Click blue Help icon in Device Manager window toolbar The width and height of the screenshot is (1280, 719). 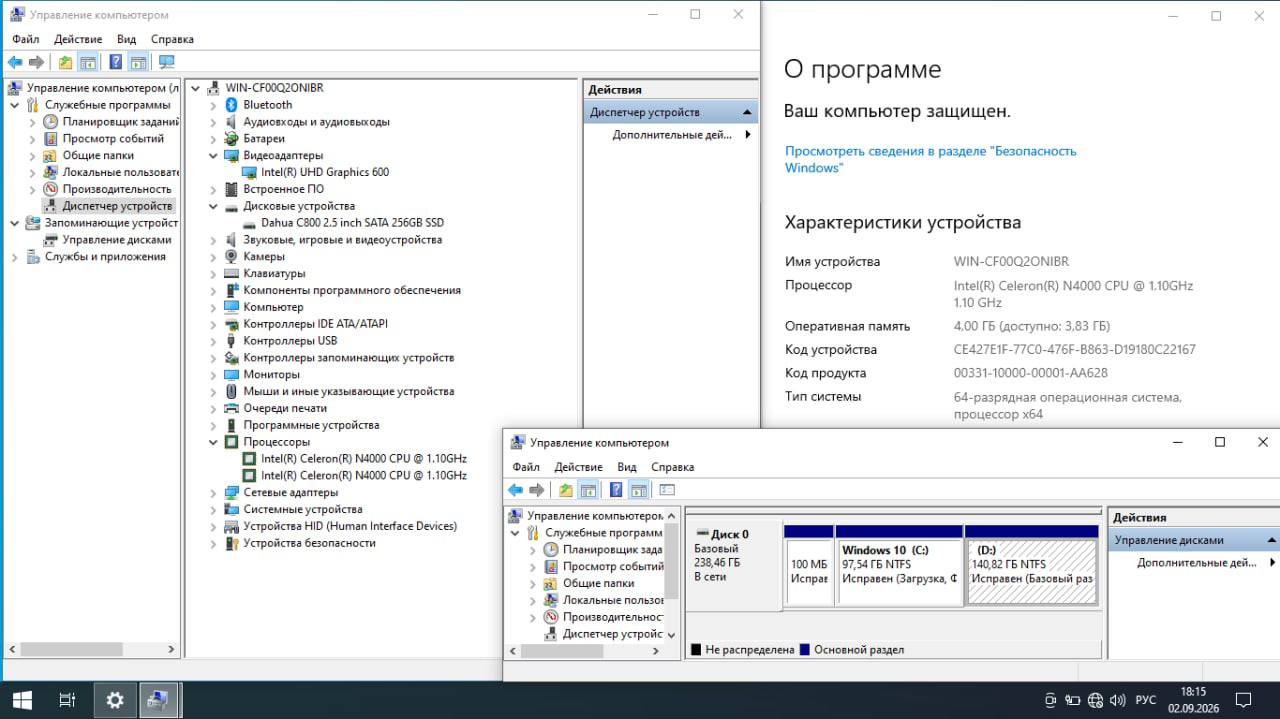[116, 62]
